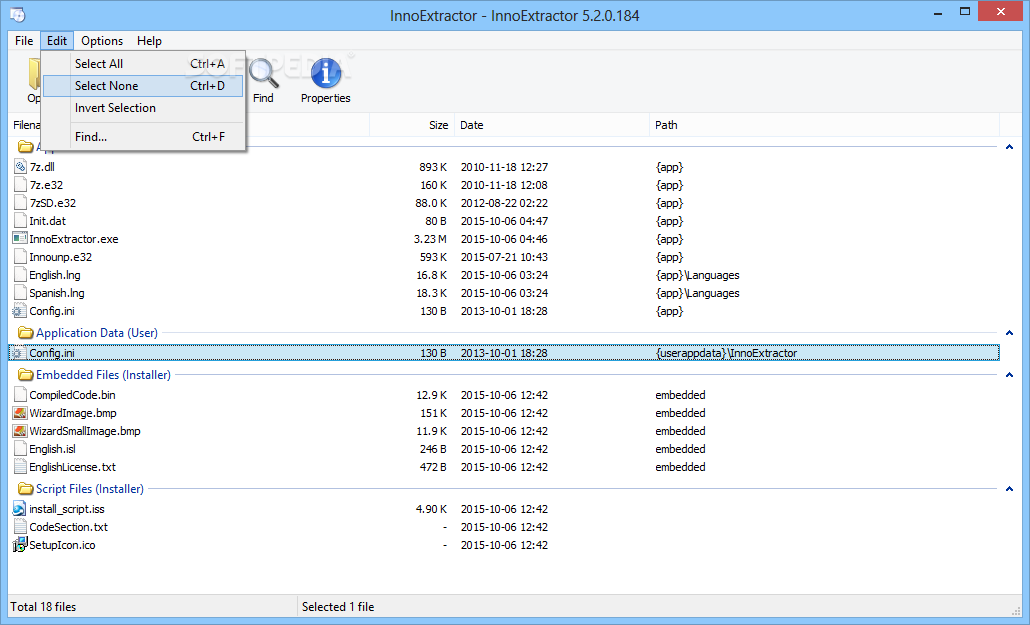The width and height of the screenshot is (1030, 625).
Task: Click the Selected 1 file status text
Action: [338, 607]
